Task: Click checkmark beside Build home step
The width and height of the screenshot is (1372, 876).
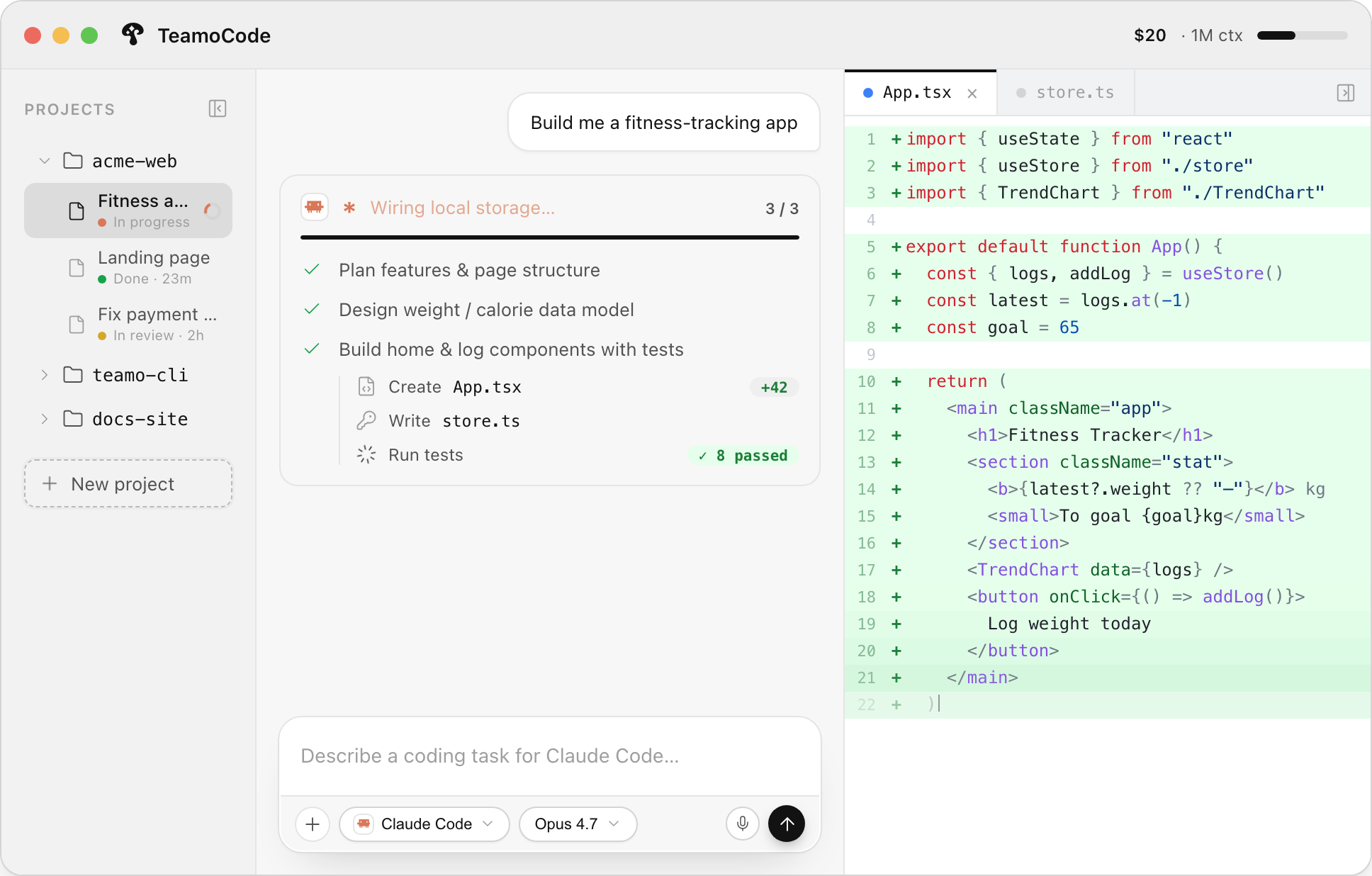Action: click(x=312, y=349)
